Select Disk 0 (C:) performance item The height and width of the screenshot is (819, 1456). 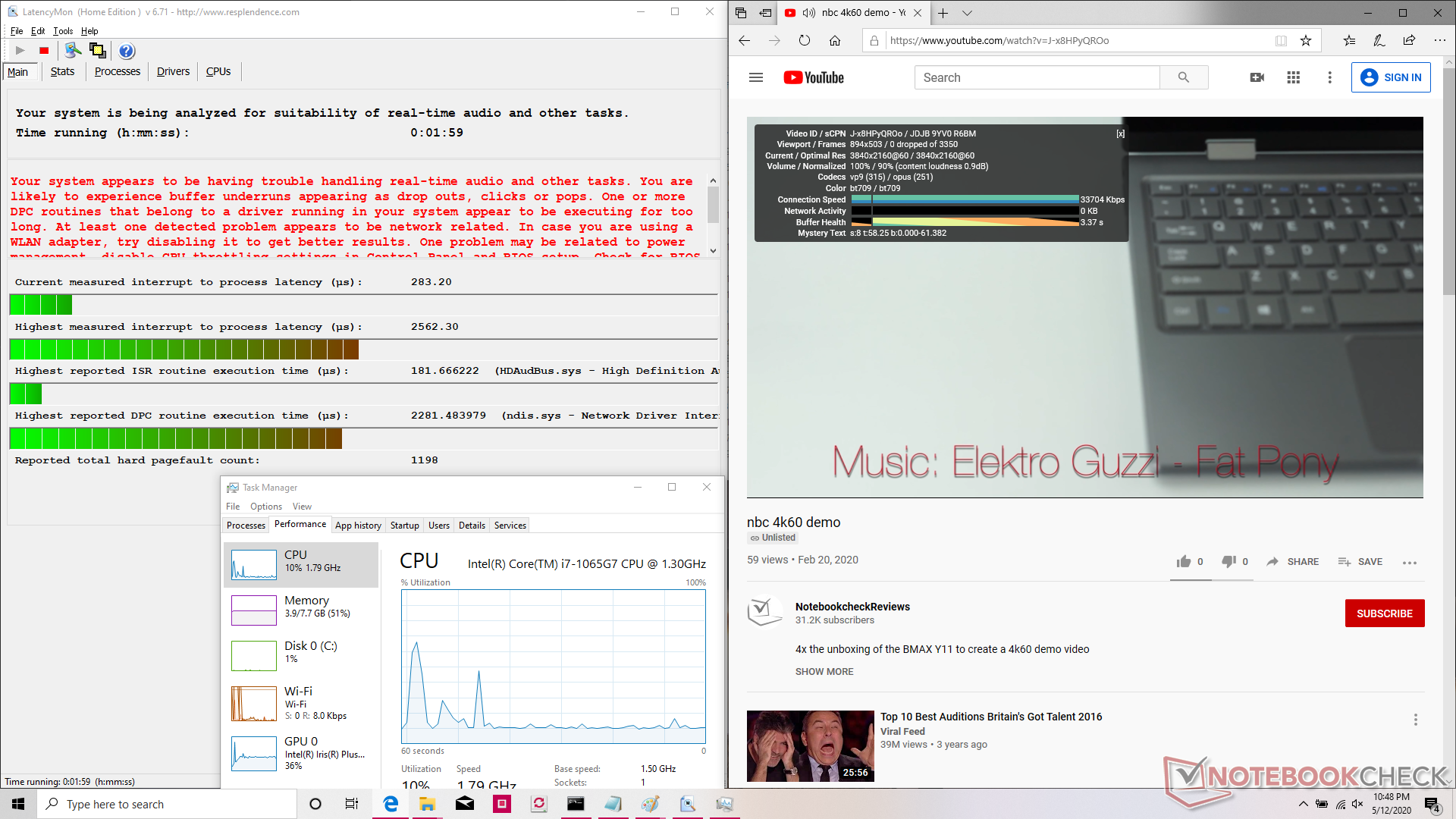click(x=301, y=655)
